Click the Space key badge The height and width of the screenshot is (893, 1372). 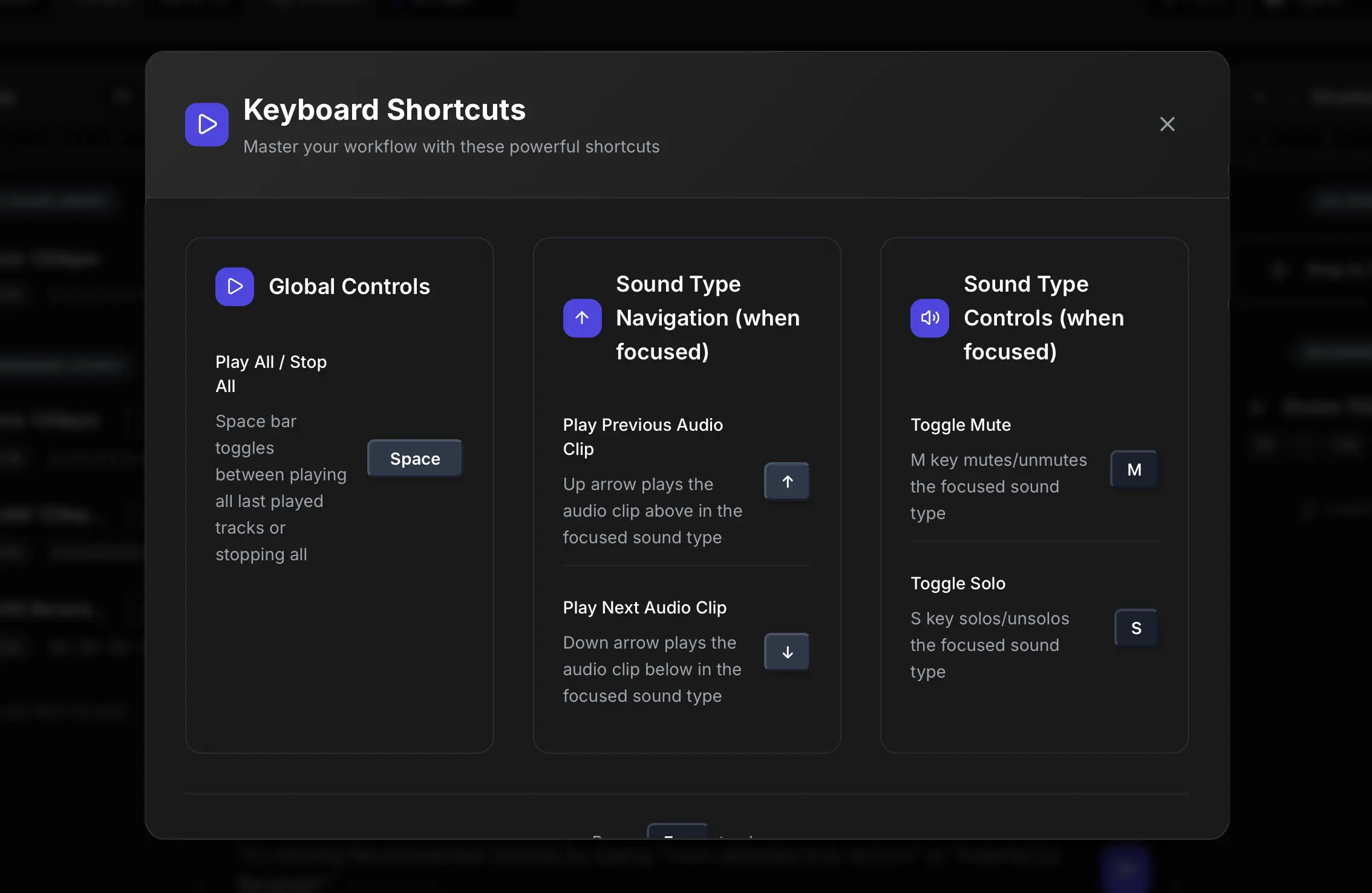coord(414,458)
